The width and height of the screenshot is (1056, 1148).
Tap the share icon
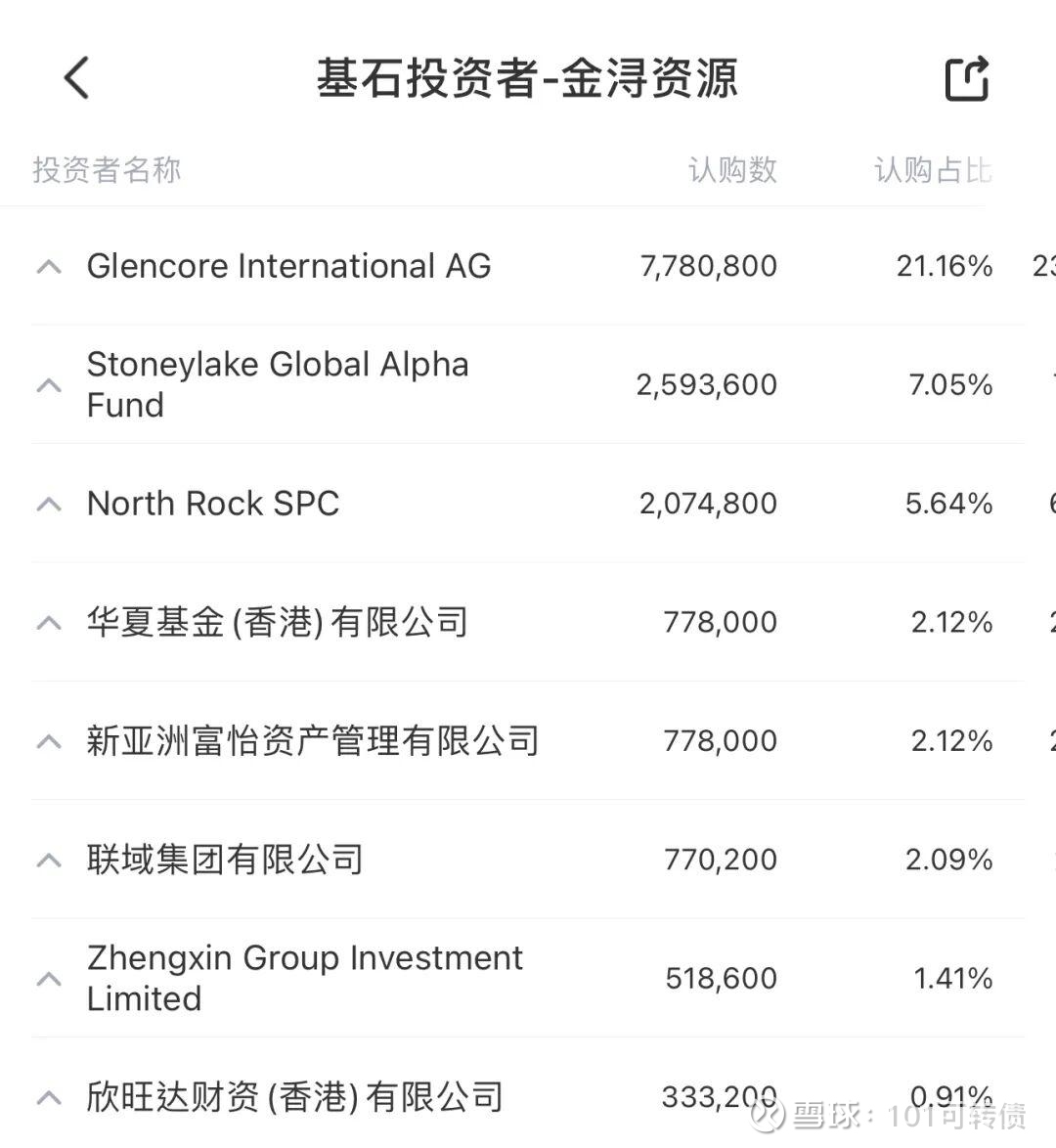966,78
